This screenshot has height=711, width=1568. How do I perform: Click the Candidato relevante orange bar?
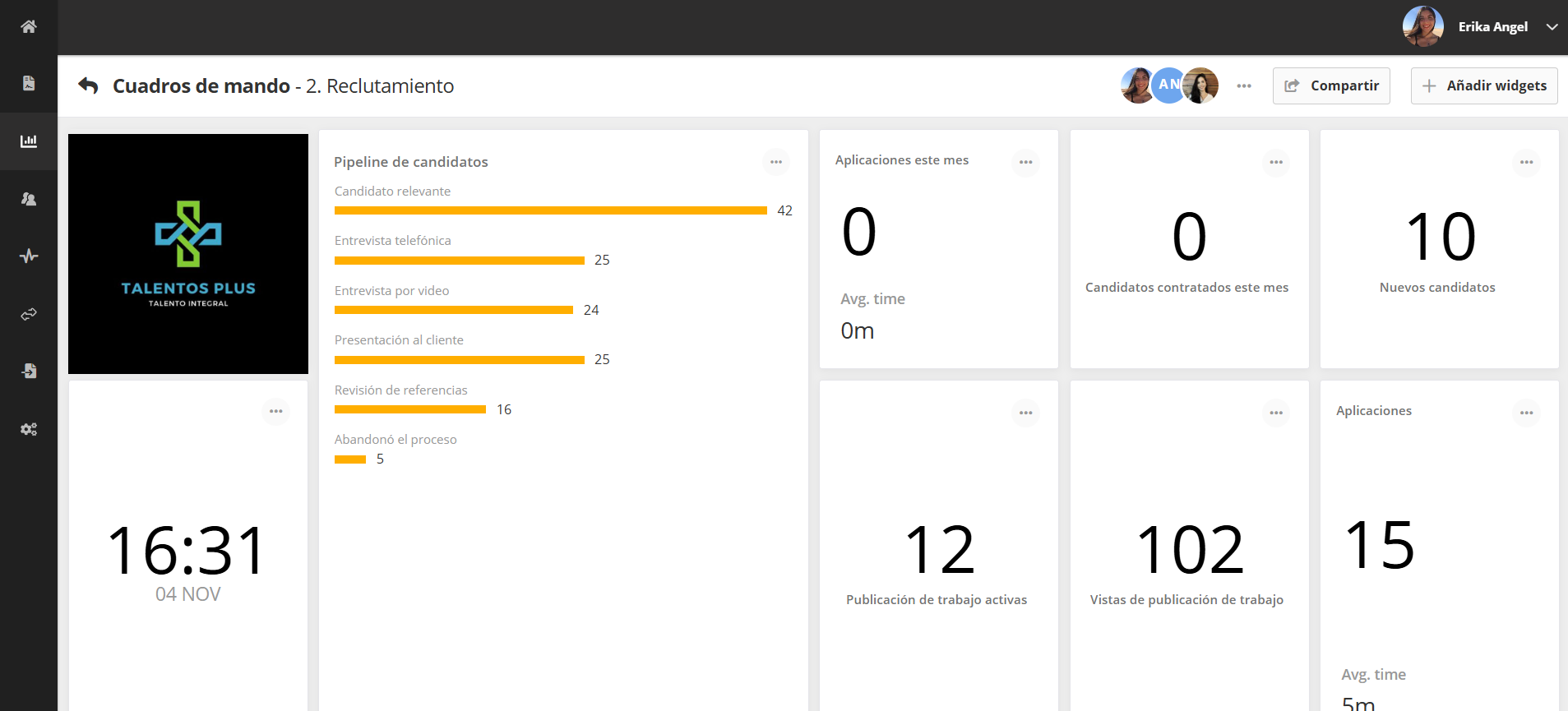550,211
